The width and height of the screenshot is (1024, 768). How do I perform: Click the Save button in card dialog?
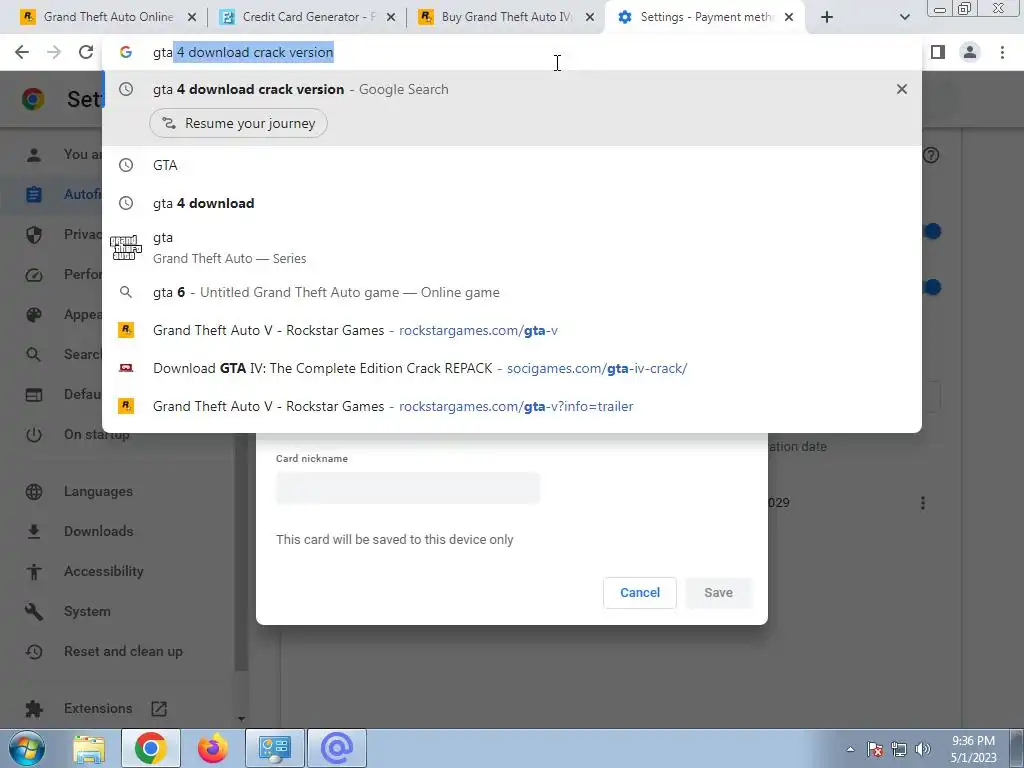point(718,592)
